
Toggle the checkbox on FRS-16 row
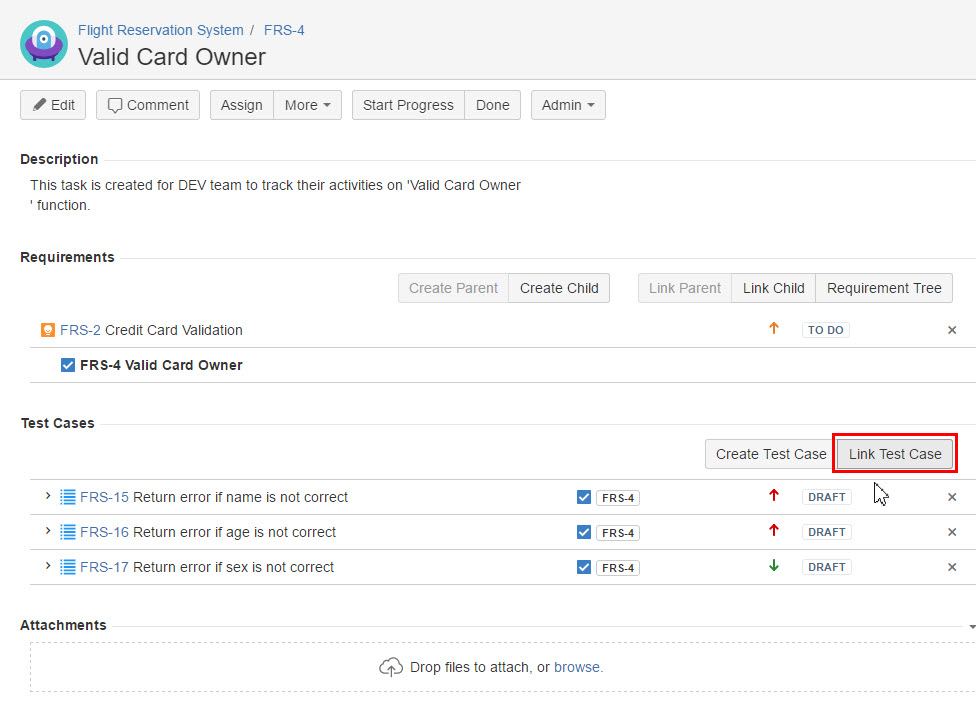[584, 532]
